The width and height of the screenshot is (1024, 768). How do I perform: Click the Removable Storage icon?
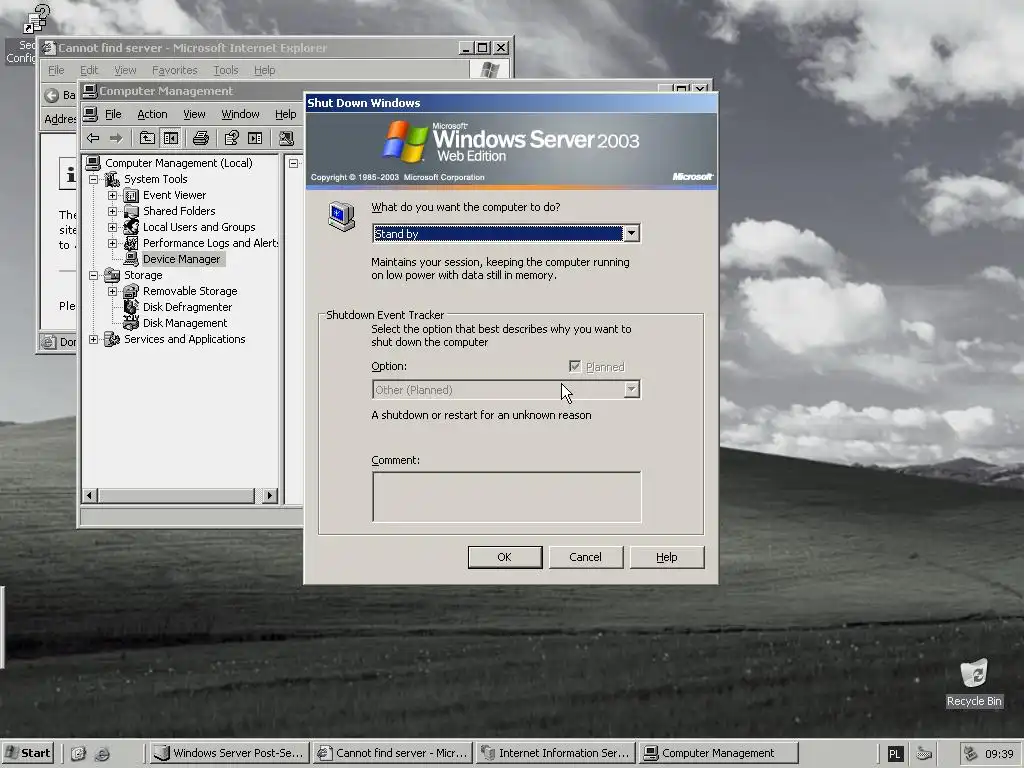[x=131, y=291]
